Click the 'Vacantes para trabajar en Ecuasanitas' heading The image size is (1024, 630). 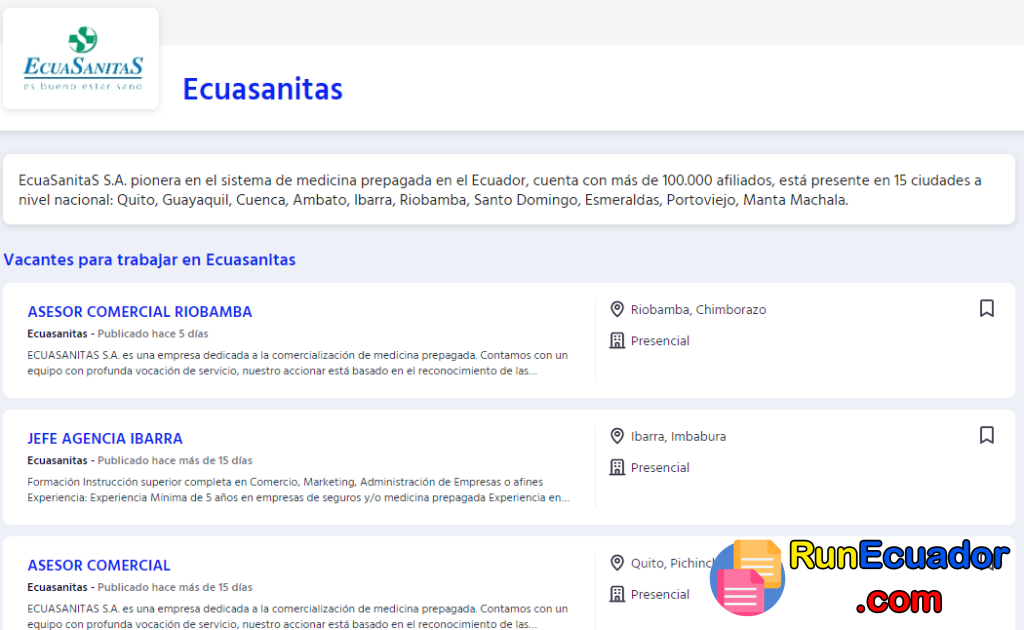pyautogui.click(x=150, y=260)
